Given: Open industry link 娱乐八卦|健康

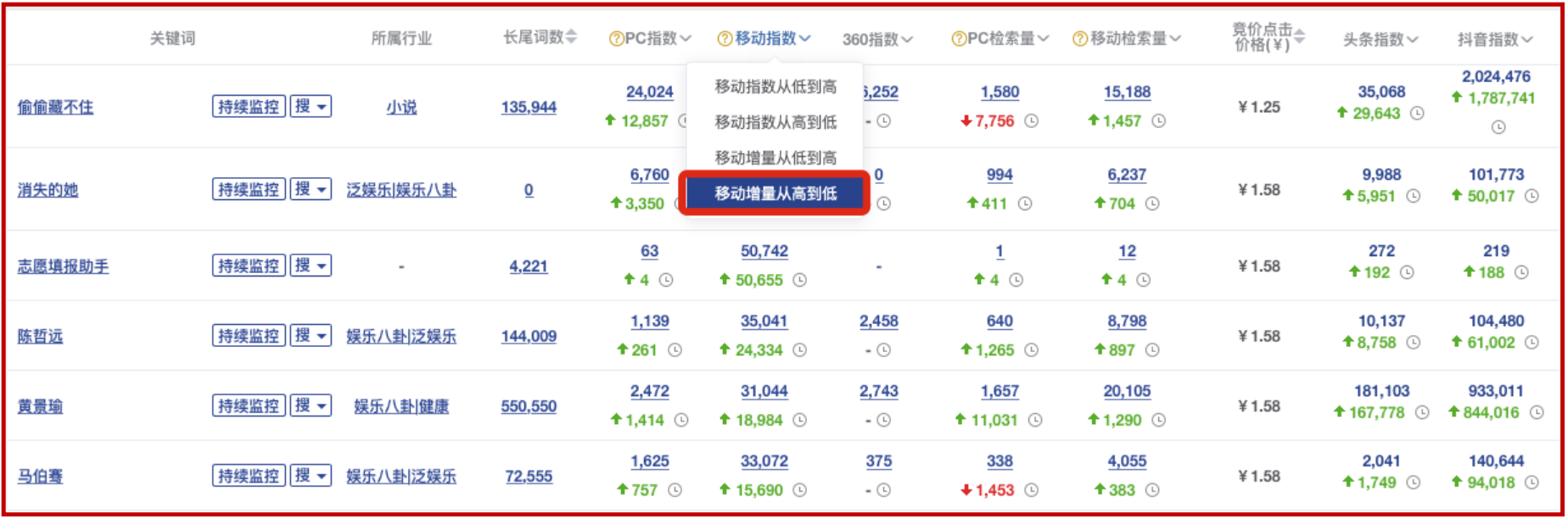Looking at the screenshot, I should point(401,406).
